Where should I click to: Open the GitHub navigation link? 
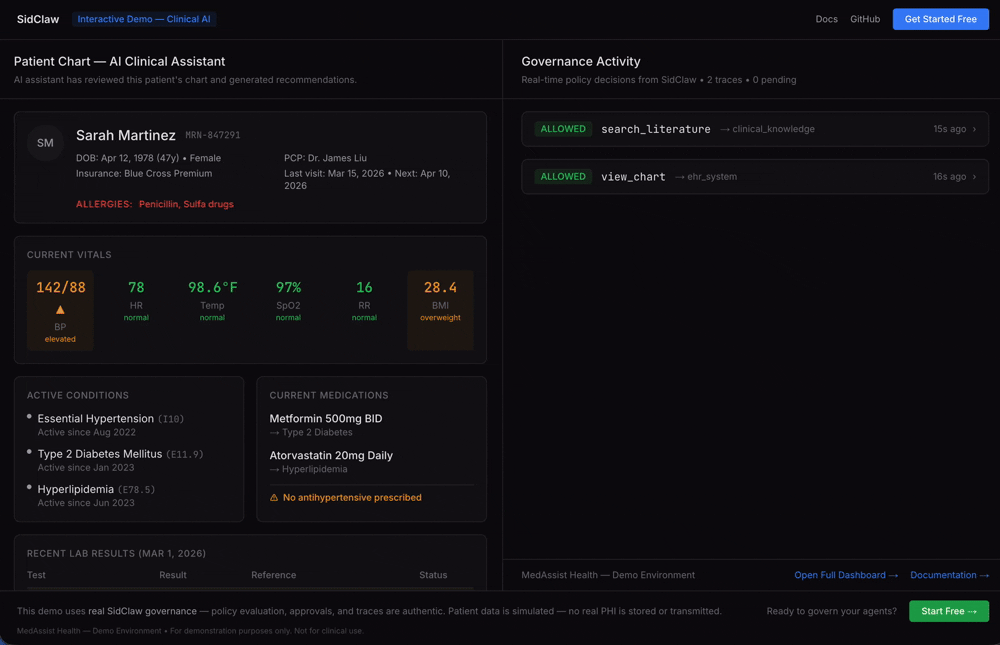[x=865, y=19]
